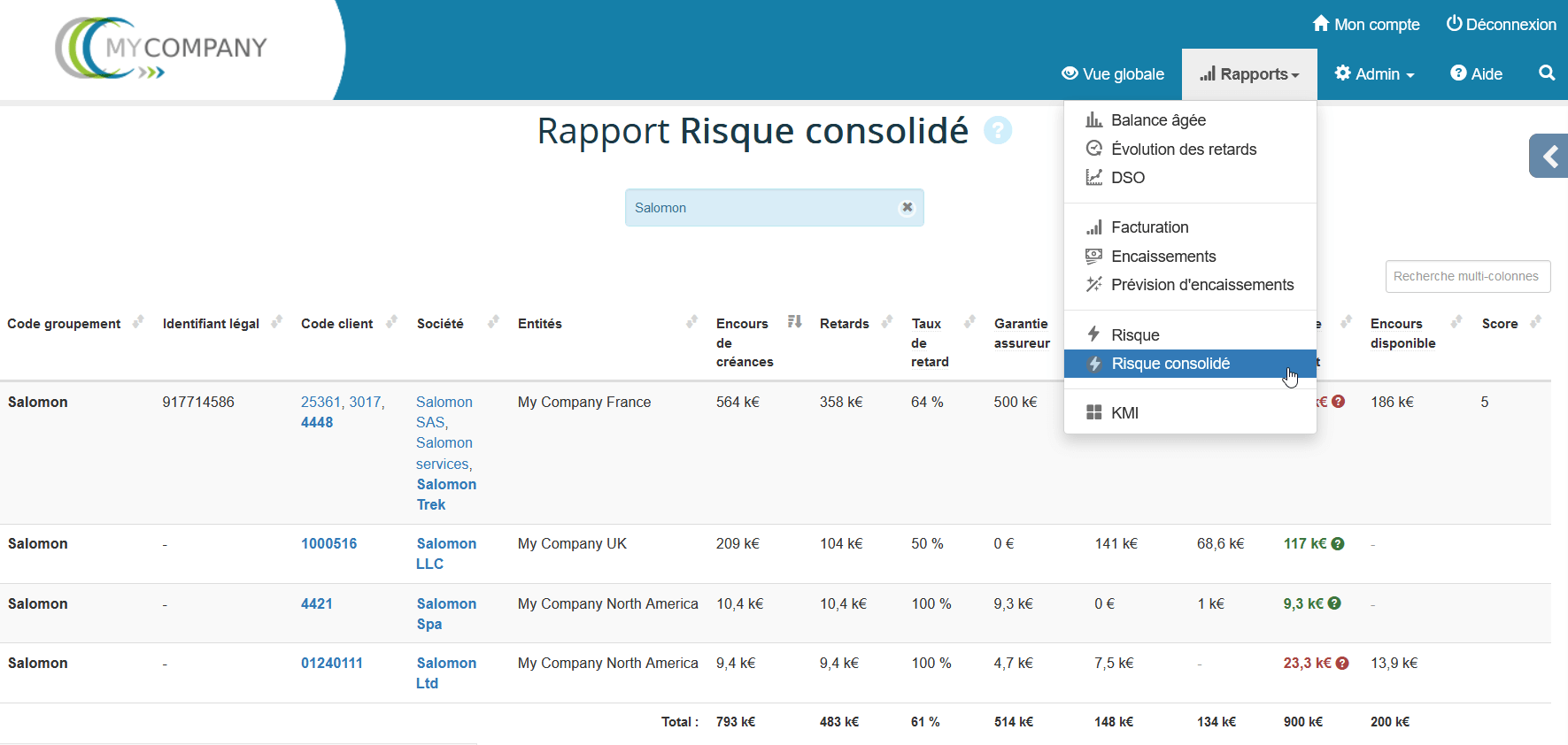Sort by Encours de créances column
Viewport: 1568px width, 745px height.
tap(794, 322)
